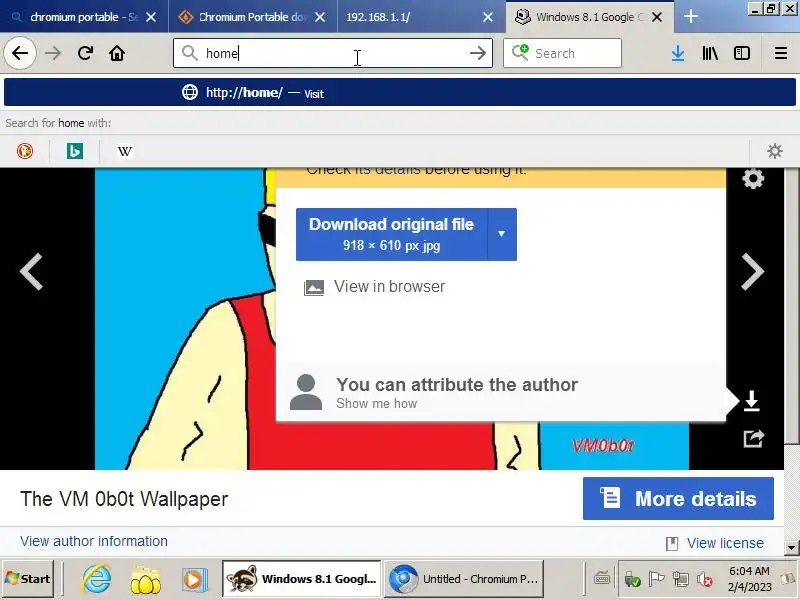Search with Bing engine icon

pos(74,151)
